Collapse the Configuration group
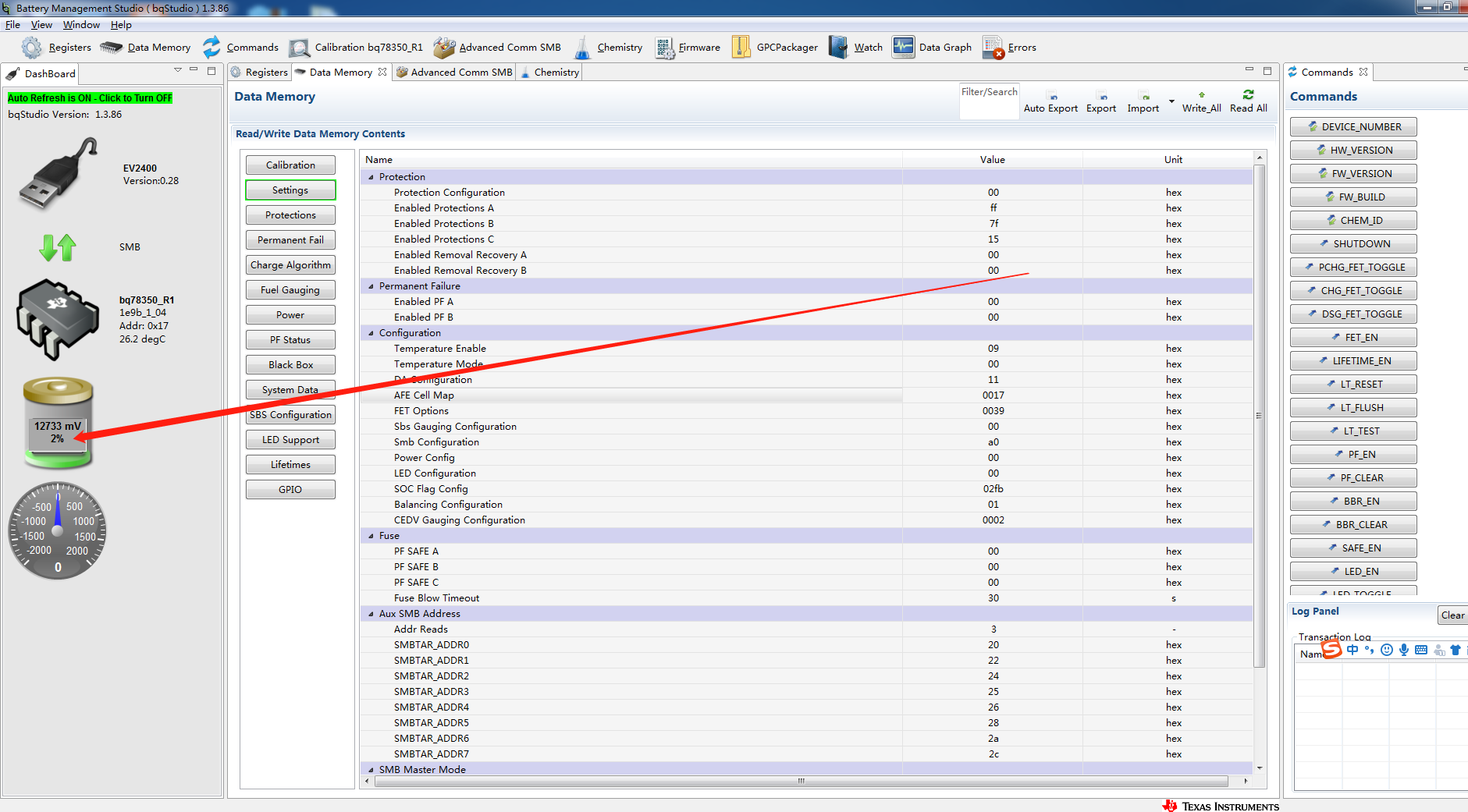This screenshot has height=812, width=1468. point(371,333)
